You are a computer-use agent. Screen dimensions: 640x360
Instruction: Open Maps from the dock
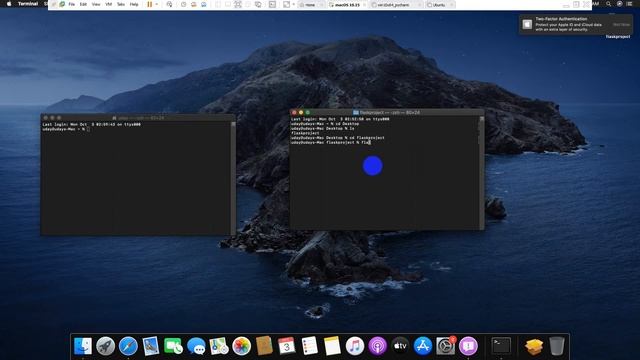click(219, 346)
